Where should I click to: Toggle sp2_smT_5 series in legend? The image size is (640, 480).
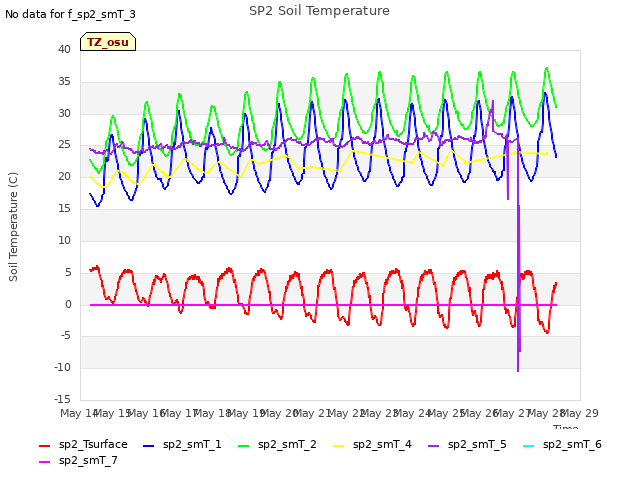[x=467, y=444]
